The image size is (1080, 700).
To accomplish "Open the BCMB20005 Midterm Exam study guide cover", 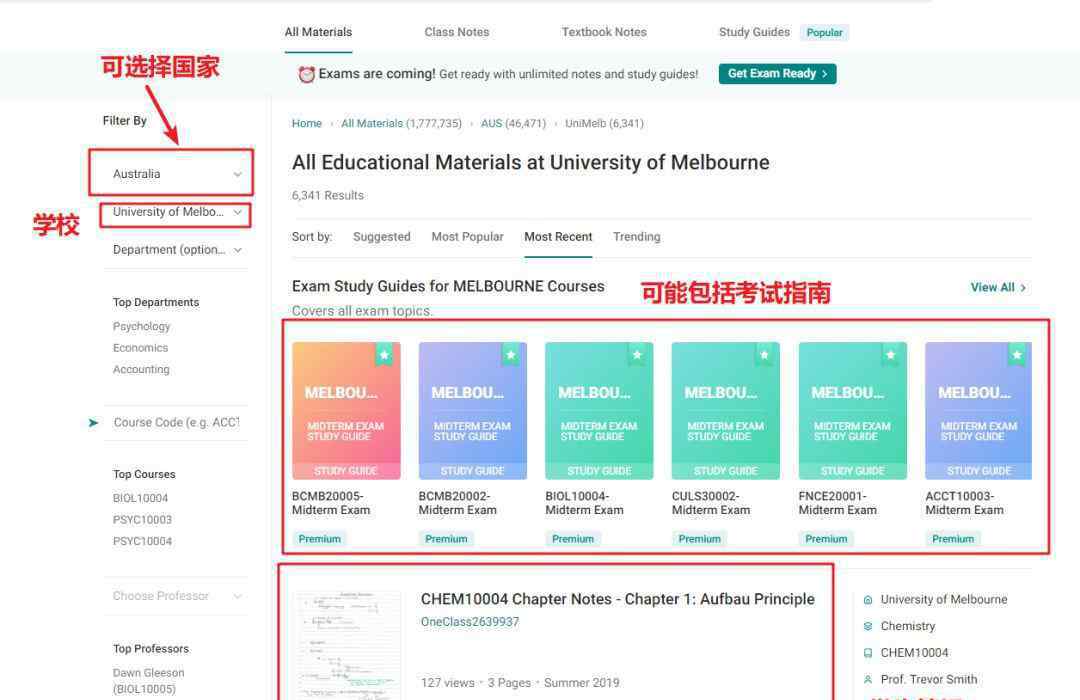I will (346, 411).
